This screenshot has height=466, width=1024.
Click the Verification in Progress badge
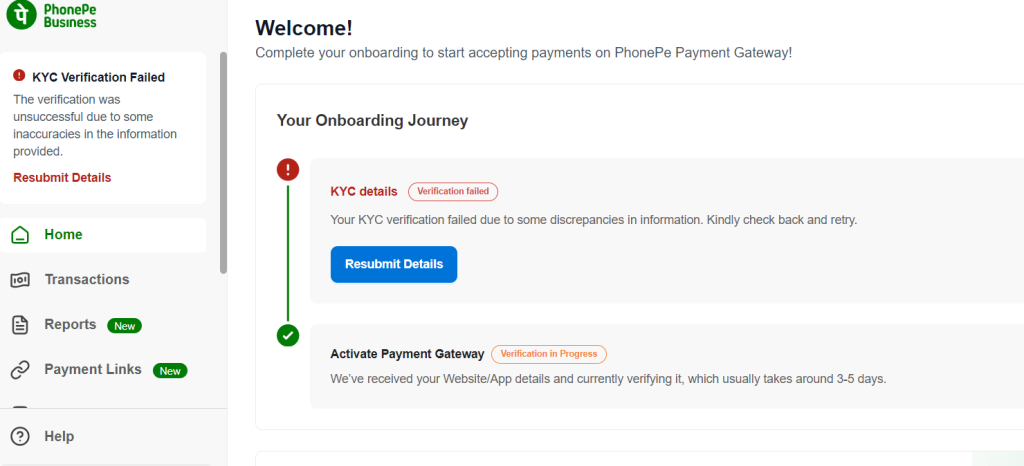pos(548,354)
